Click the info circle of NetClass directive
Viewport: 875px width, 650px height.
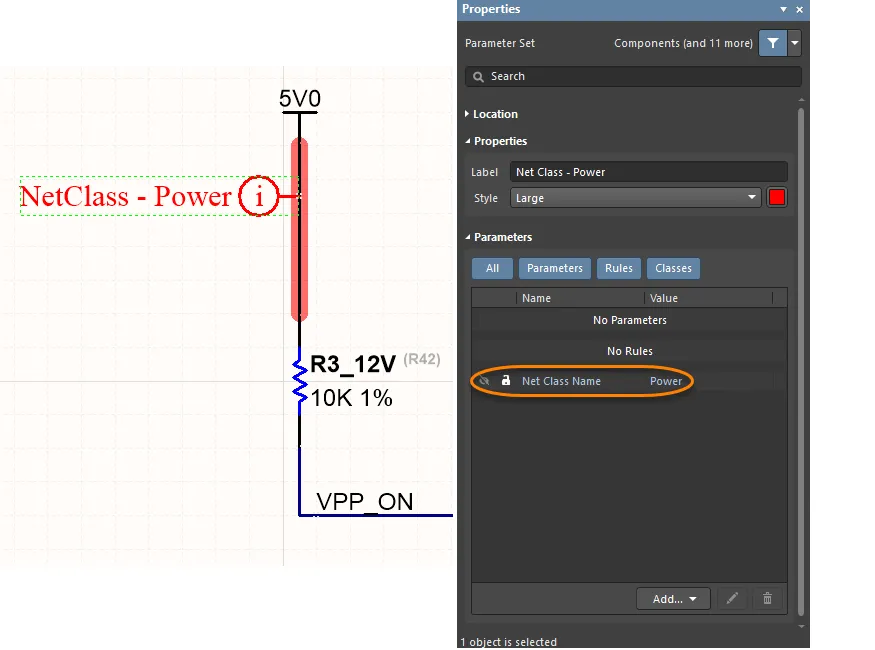tap(258, 196)
